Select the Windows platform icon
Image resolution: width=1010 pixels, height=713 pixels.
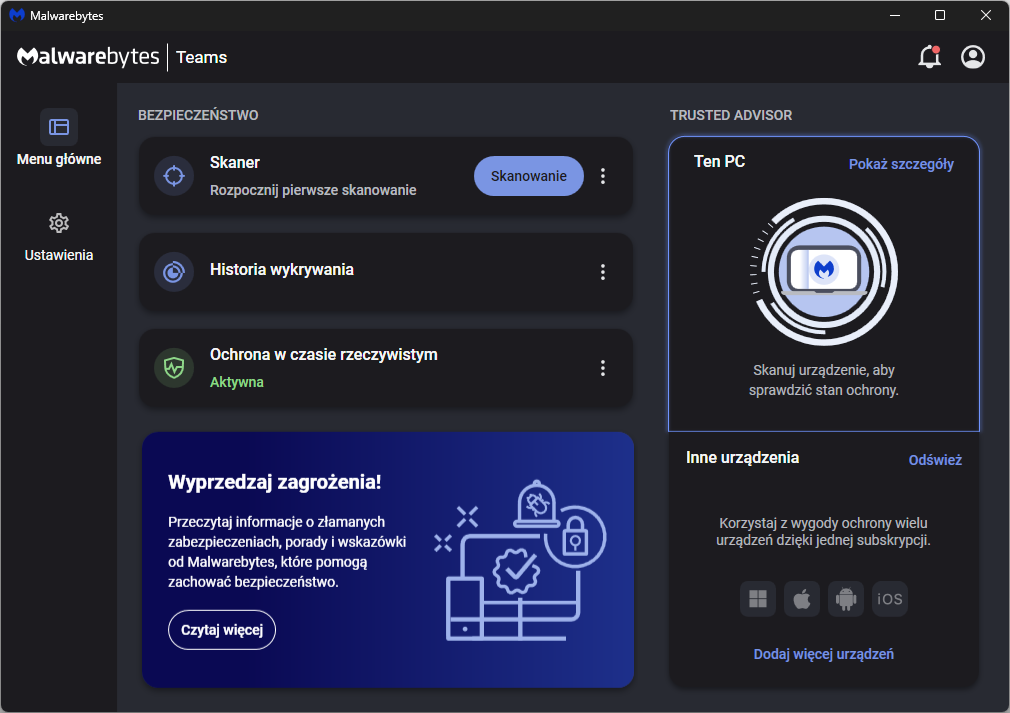pos(758,599)
